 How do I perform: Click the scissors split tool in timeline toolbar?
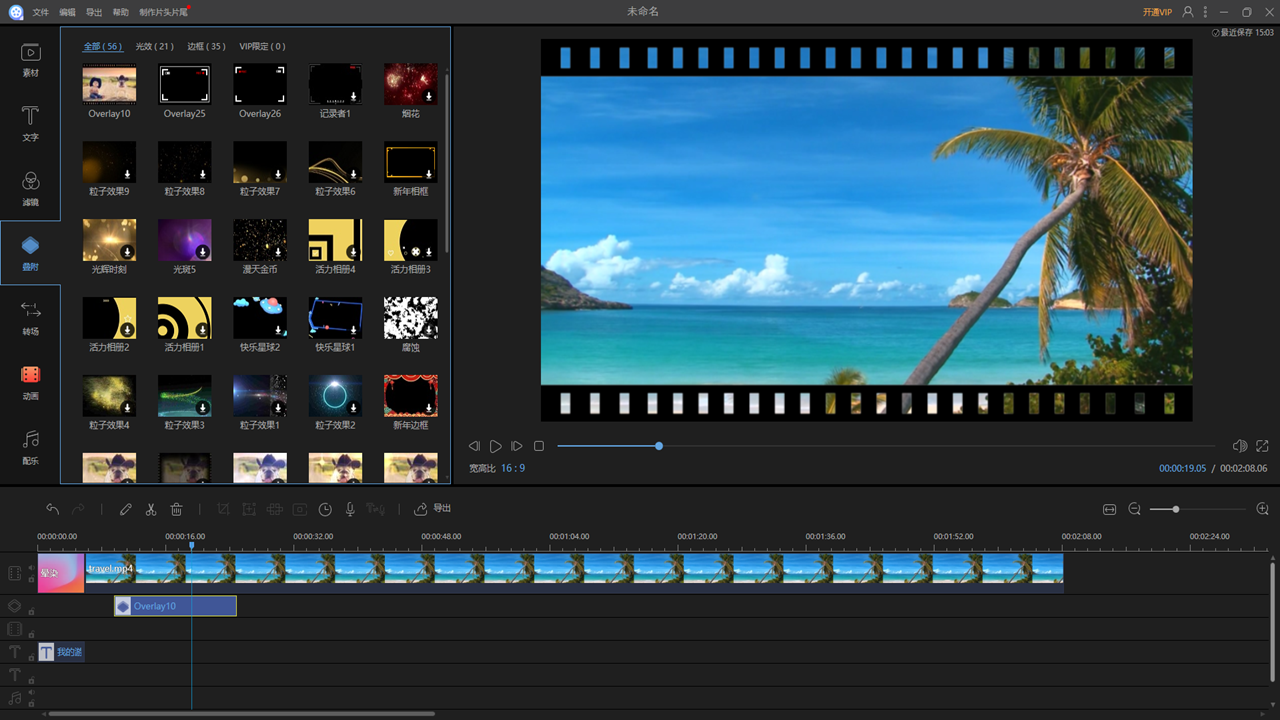point(151,509)
